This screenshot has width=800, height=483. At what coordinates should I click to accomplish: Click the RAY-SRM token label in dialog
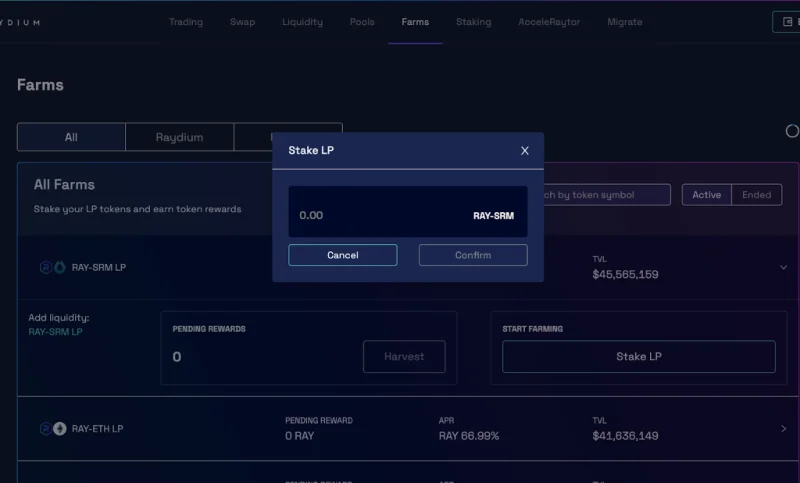pyautogui.click(x=493, y=216)
